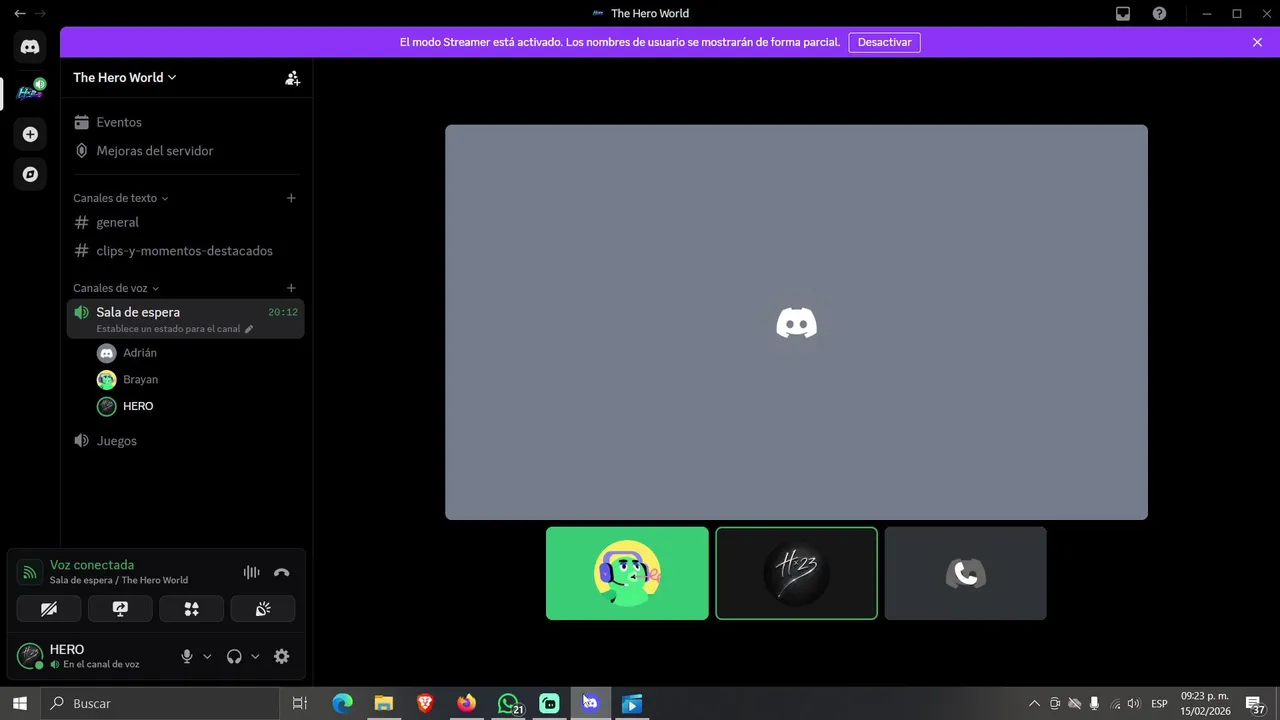Select Sala de espera voice channel
Image resolution: width=1280 pixels, height=720 pixels.
[186, 318]
